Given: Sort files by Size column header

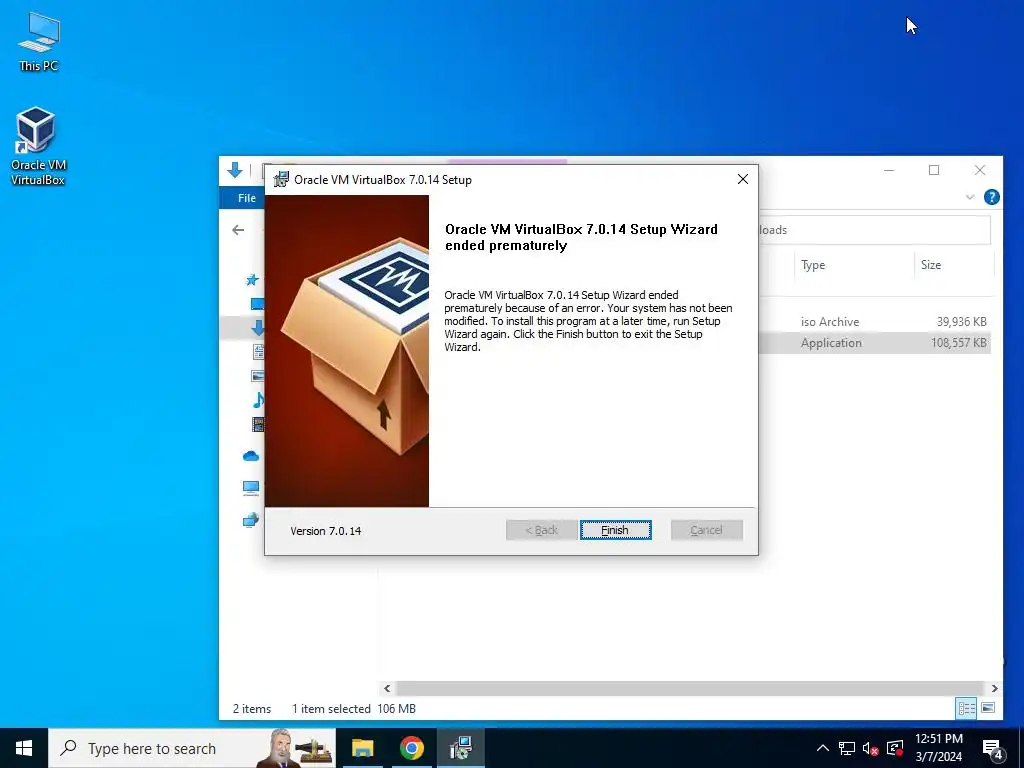Looking at the screenshot, I should 931,264.
